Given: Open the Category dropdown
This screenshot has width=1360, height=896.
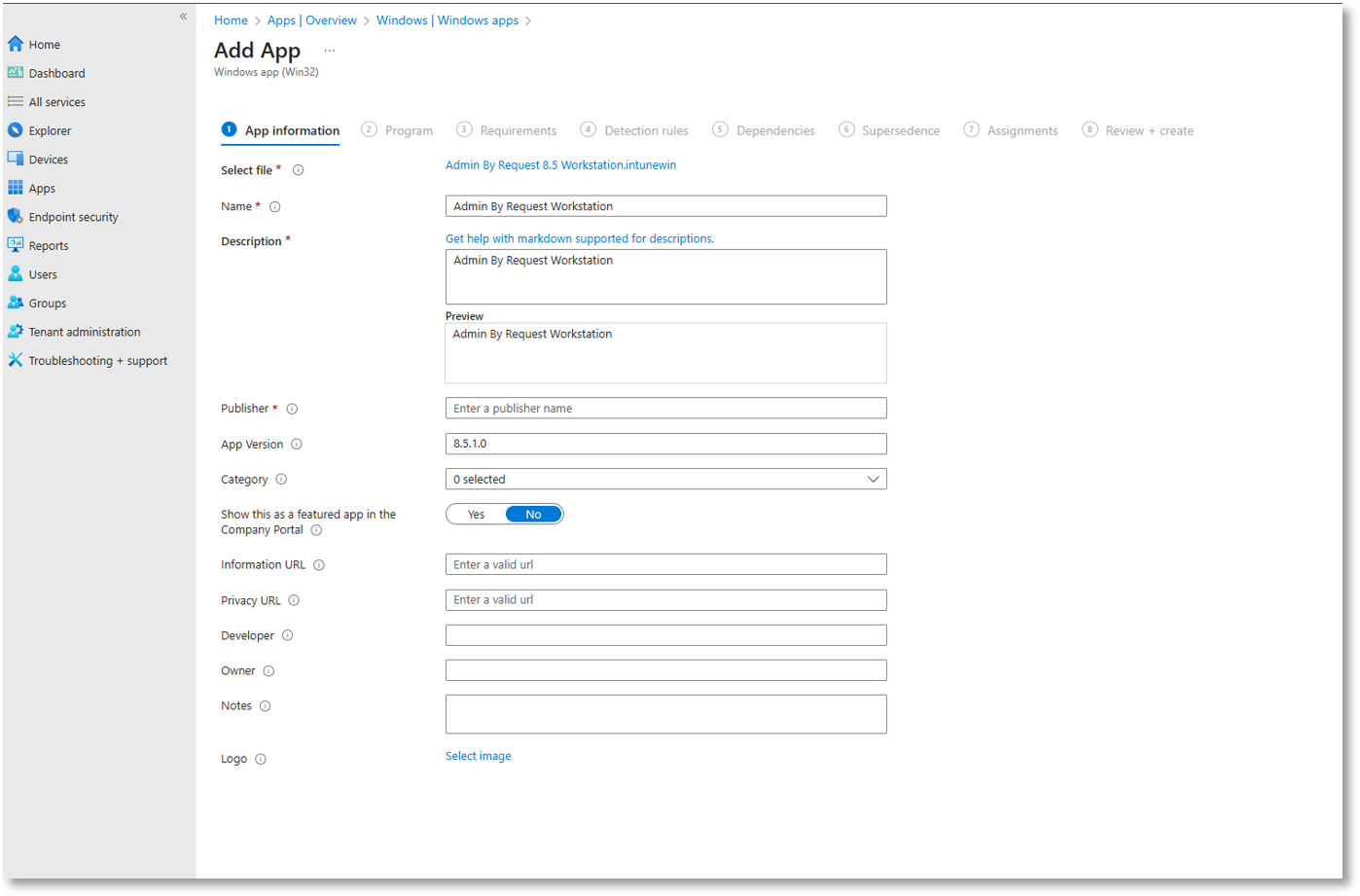Looking at the screenshot, I should (x=666, y=480).
